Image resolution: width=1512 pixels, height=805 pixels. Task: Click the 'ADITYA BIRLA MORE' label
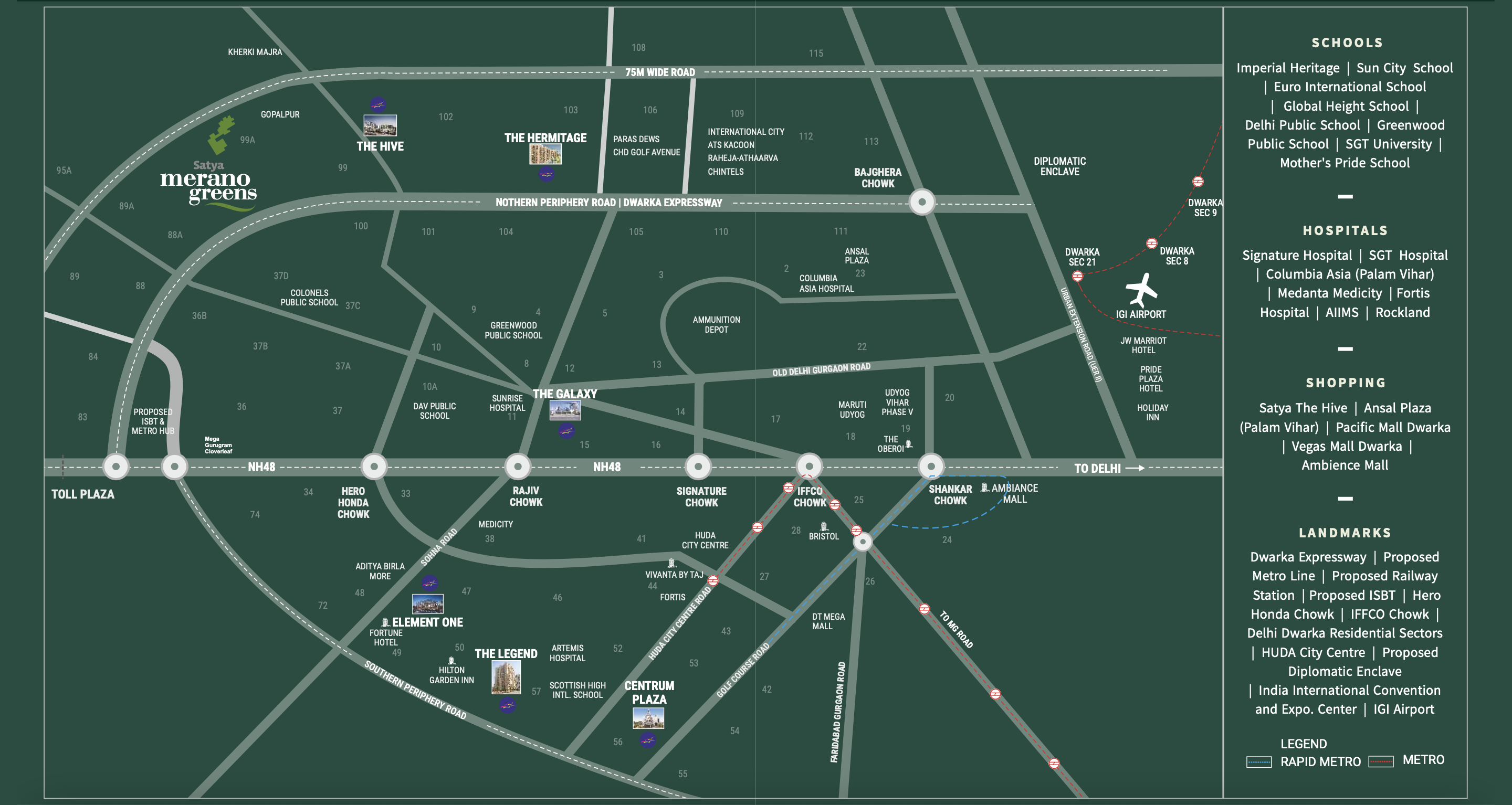pyautogui.click(x=380, y=571)
